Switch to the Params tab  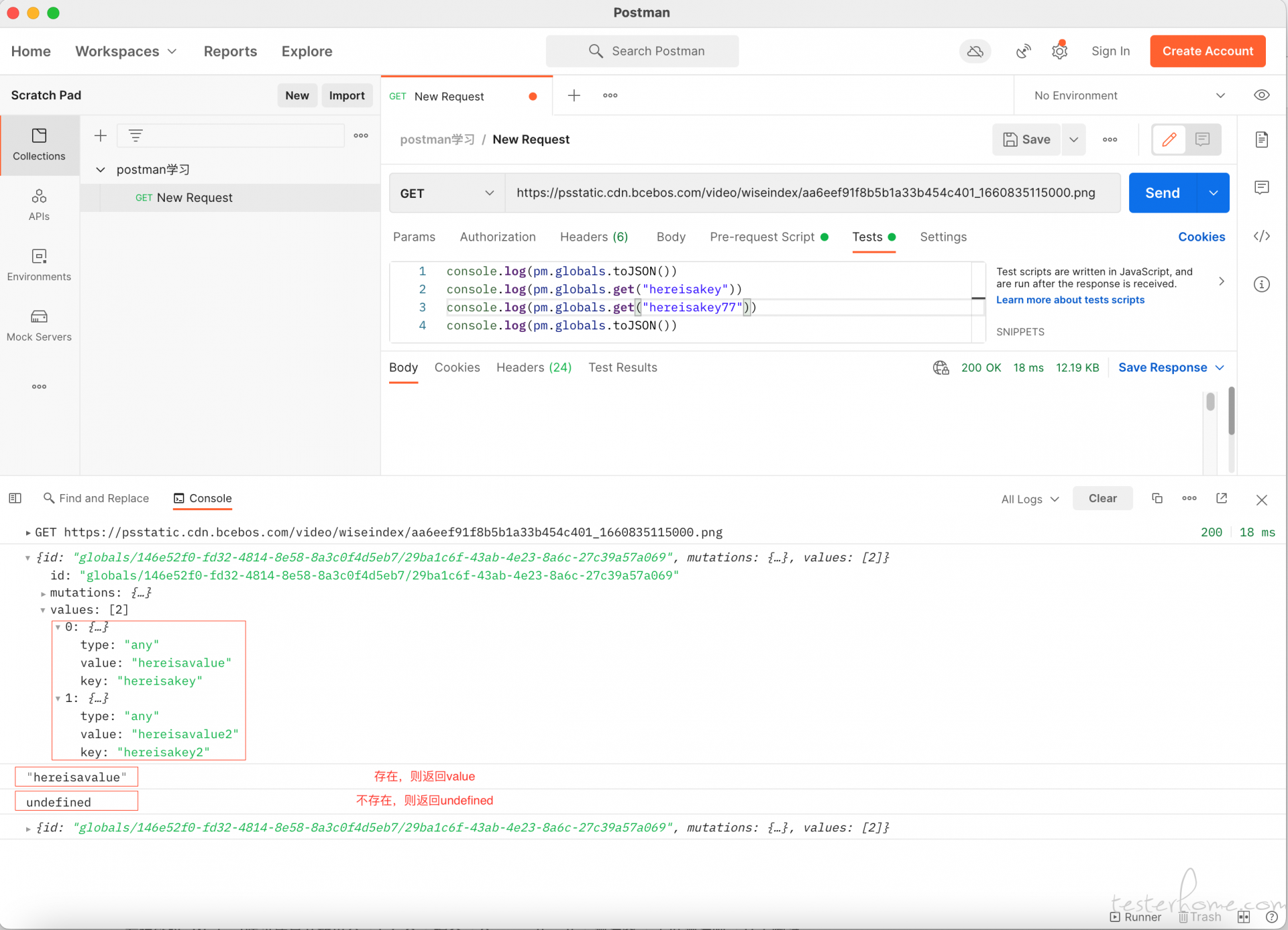click(x=414, y=237)
